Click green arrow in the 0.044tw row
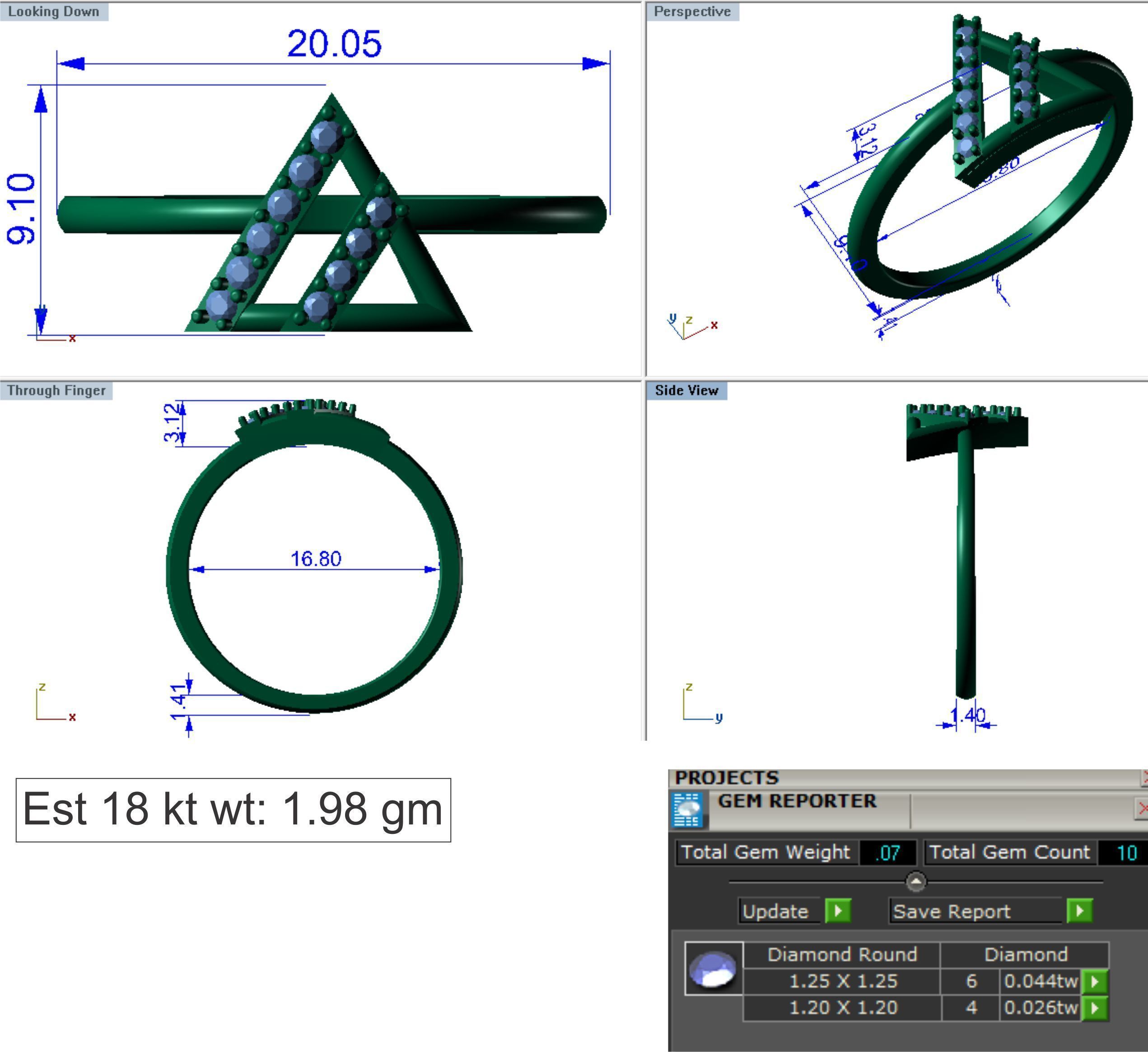This screenshot has height=1052, width=1148. coord(1094,982)
